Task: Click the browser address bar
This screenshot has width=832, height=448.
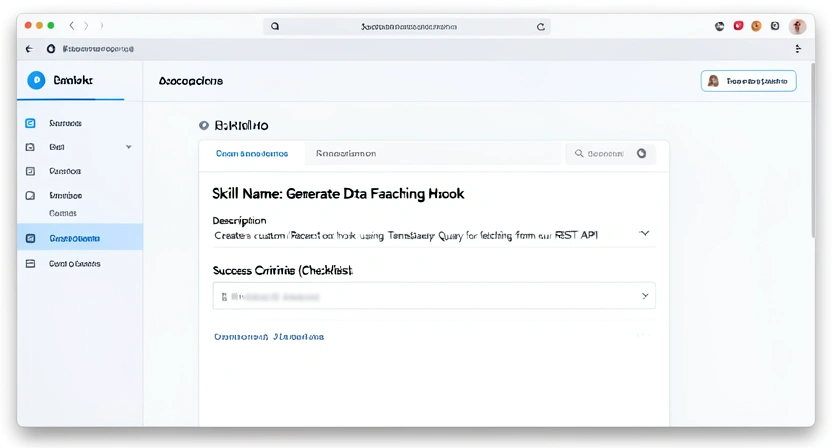Action: click(407, 27)
